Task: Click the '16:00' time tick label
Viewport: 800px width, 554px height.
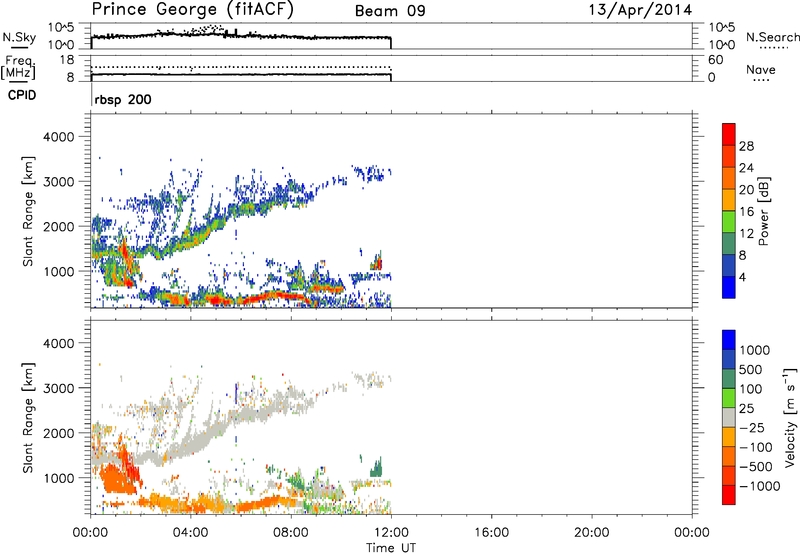Action: coord(491,533)
